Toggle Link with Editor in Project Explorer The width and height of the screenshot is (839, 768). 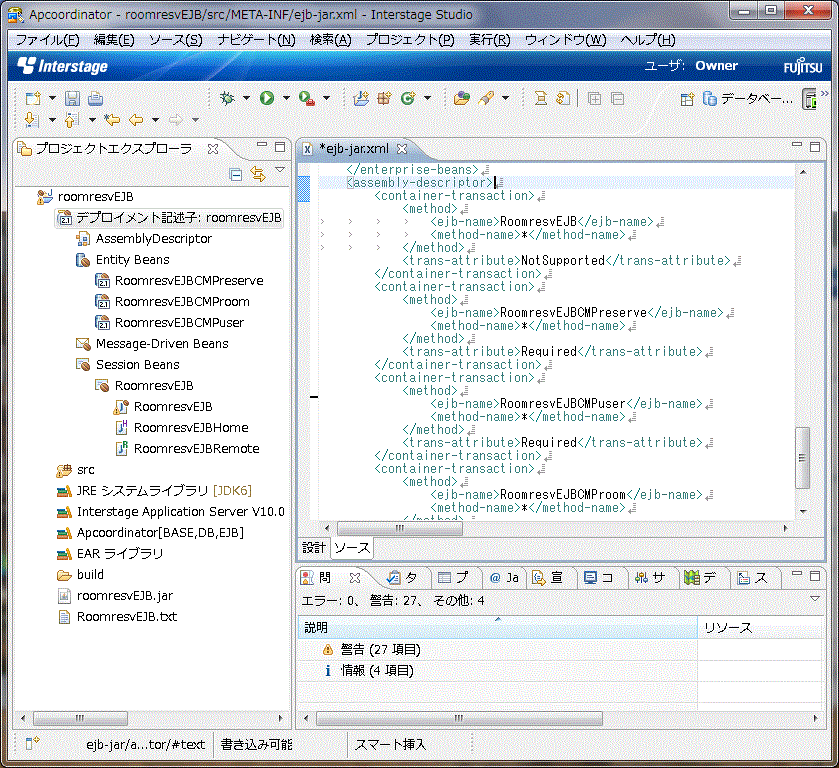tap(258, 174)
